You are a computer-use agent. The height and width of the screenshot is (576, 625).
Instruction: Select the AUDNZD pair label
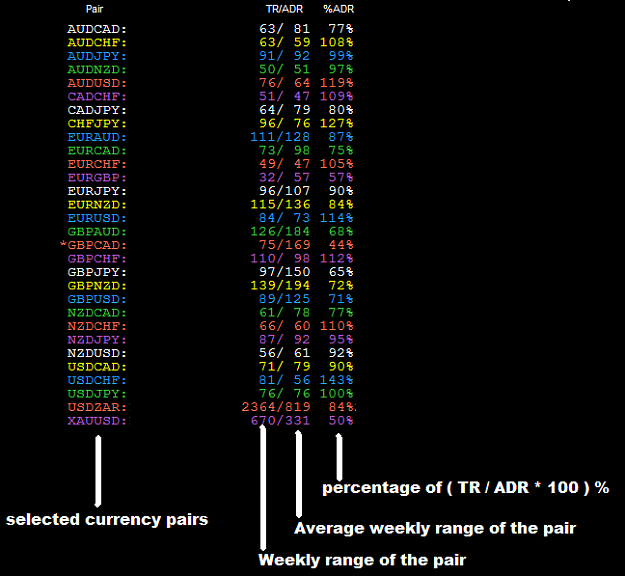coord(97,70)
